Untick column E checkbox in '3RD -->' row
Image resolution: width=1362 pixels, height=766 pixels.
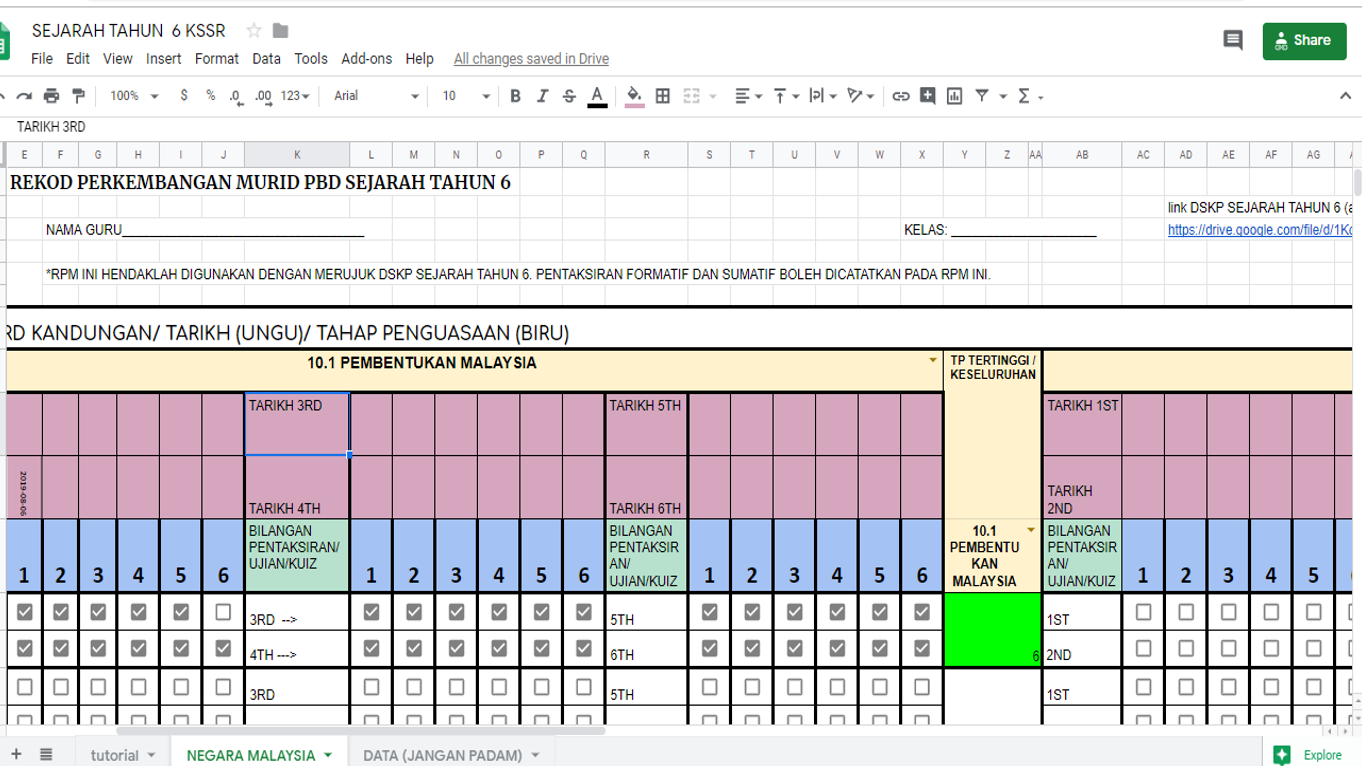pos(24,612)
